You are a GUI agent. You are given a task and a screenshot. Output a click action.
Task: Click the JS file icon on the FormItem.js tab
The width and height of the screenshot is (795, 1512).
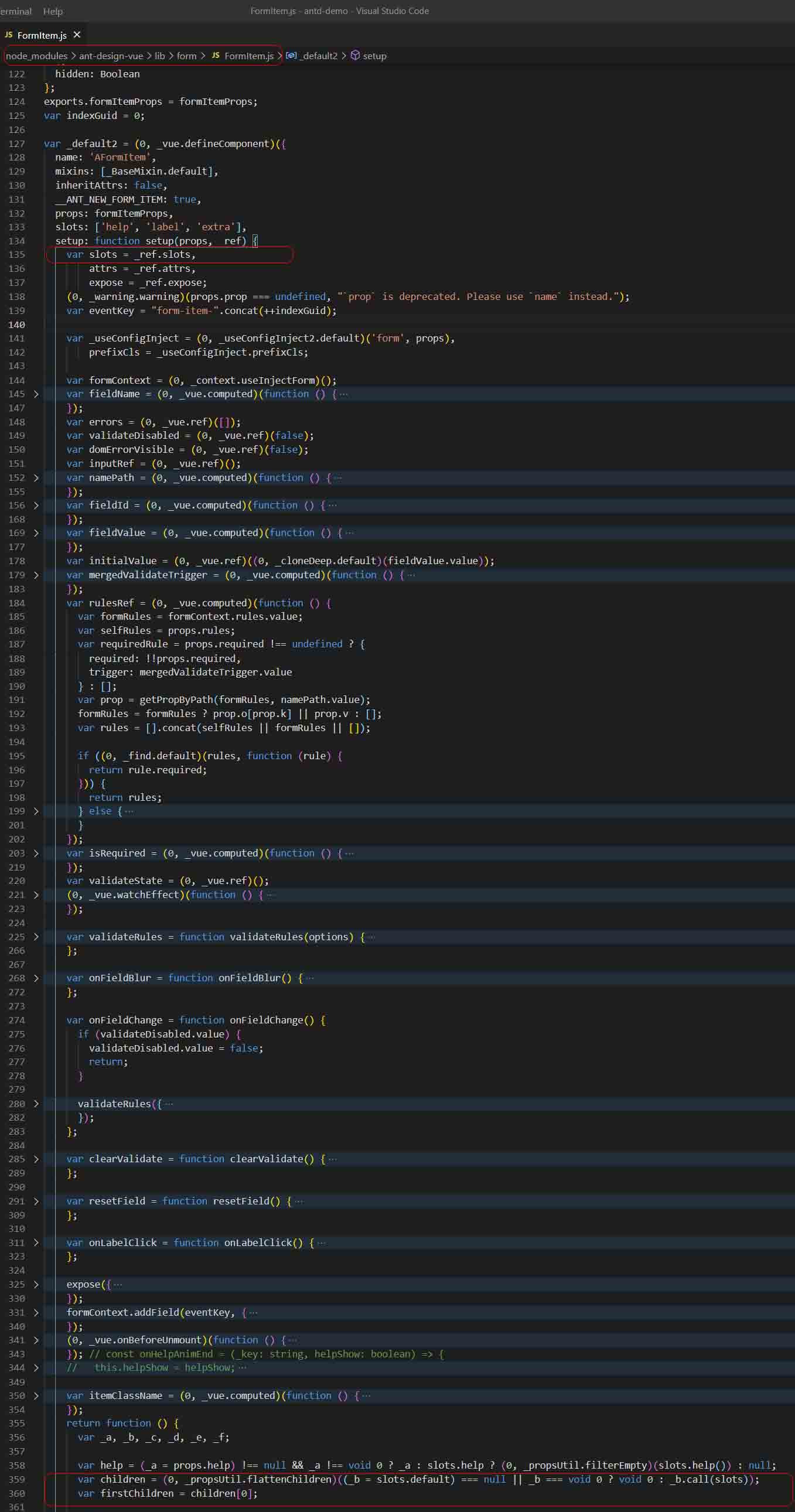[8, 35]
